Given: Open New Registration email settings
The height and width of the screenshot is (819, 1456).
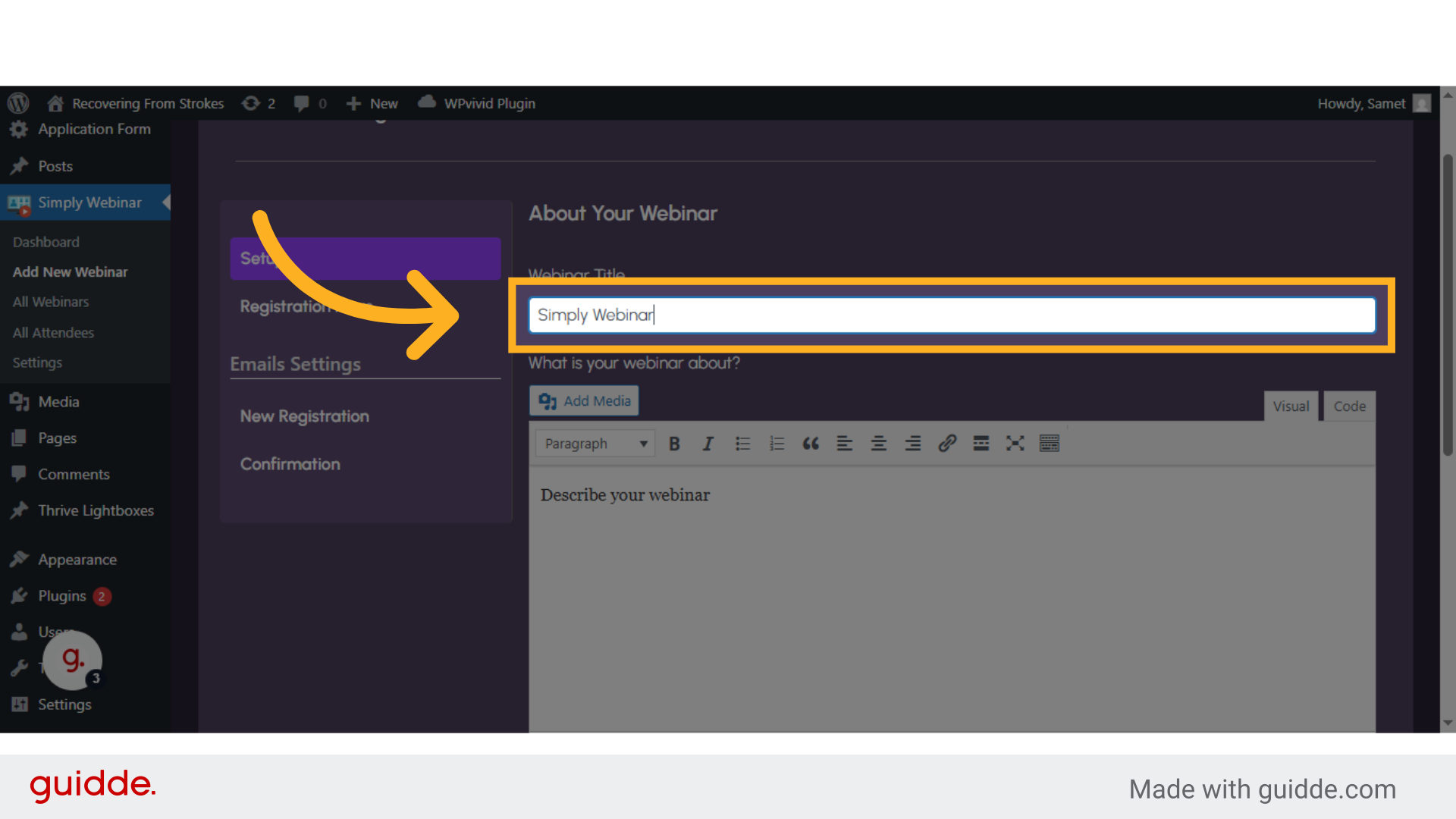Looking at the screenshot, I should [x=304, y=416].
